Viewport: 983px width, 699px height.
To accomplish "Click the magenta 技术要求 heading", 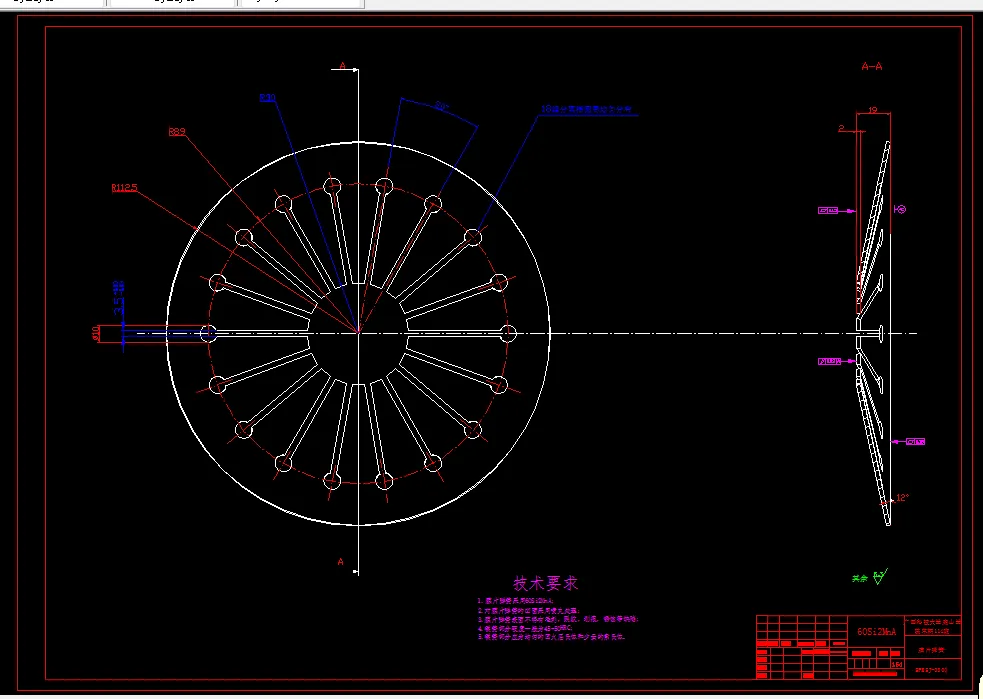I will click(x=545, y=583).
